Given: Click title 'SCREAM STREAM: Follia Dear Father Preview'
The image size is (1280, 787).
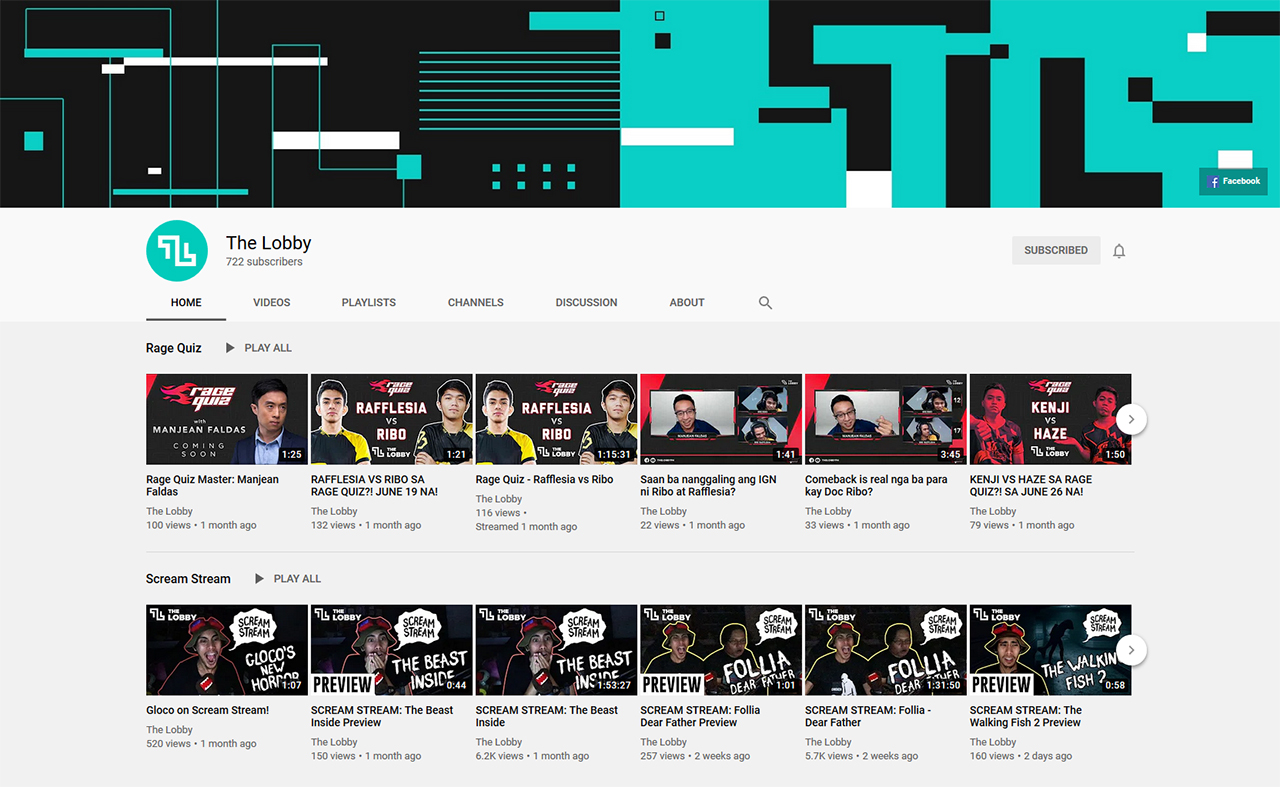Looking at the screenshot, I should coord(700,717).
